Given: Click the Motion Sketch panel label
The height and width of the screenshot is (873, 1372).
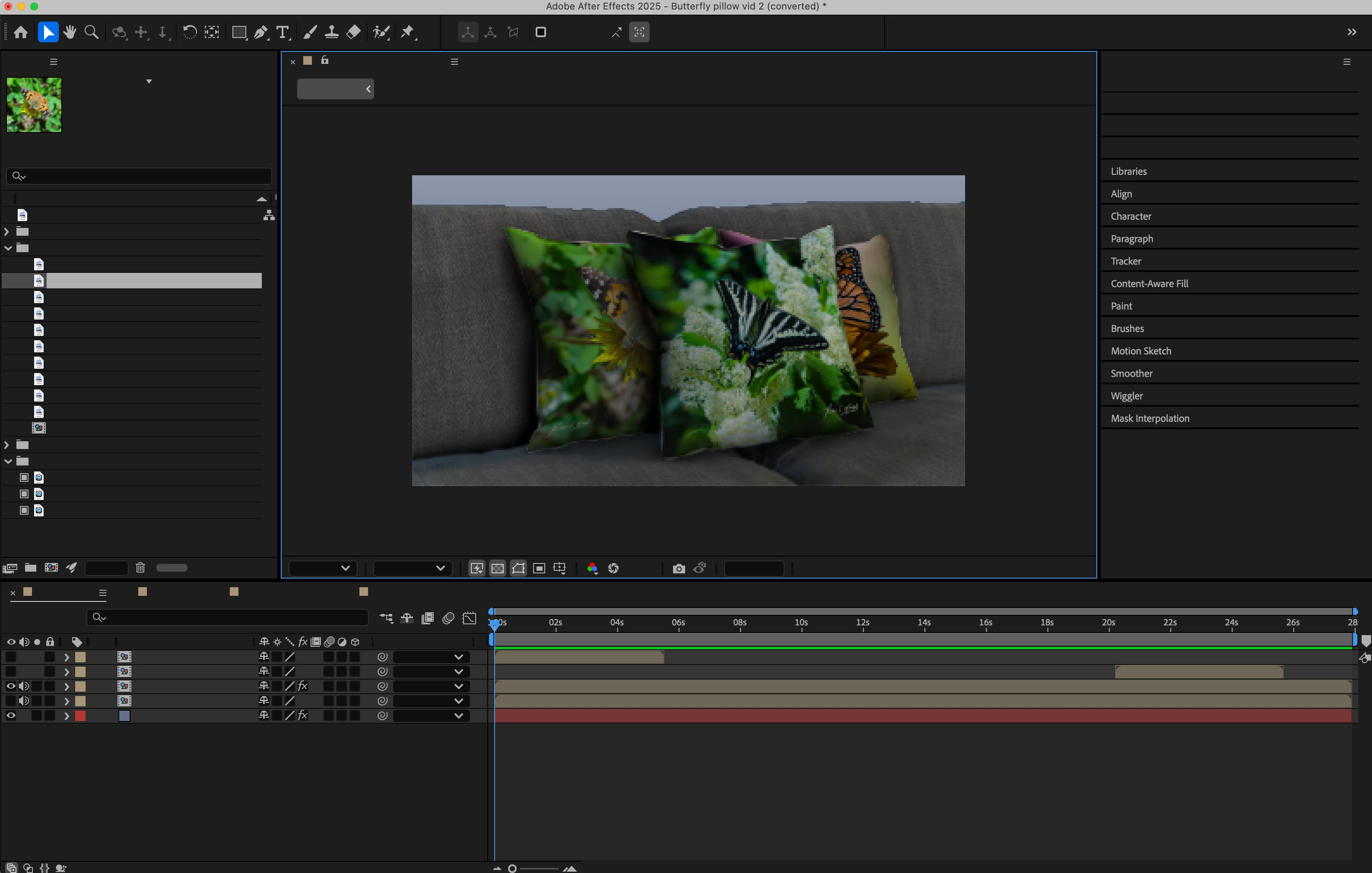Looking at the screenshot, I should [1140, 351].
